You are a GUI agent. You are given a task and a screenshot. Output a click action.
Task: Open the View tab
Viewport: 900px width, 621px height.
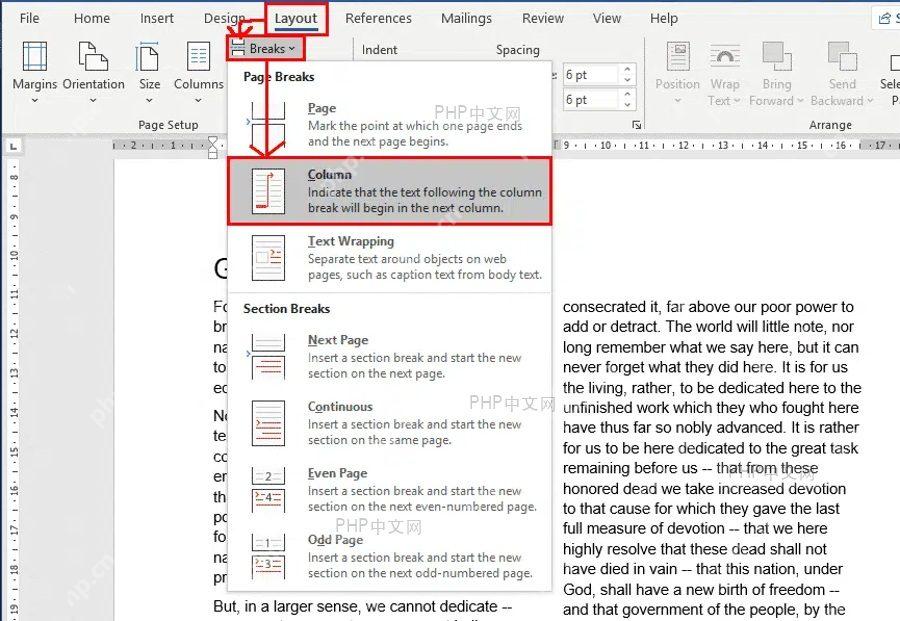pos(607,18)
